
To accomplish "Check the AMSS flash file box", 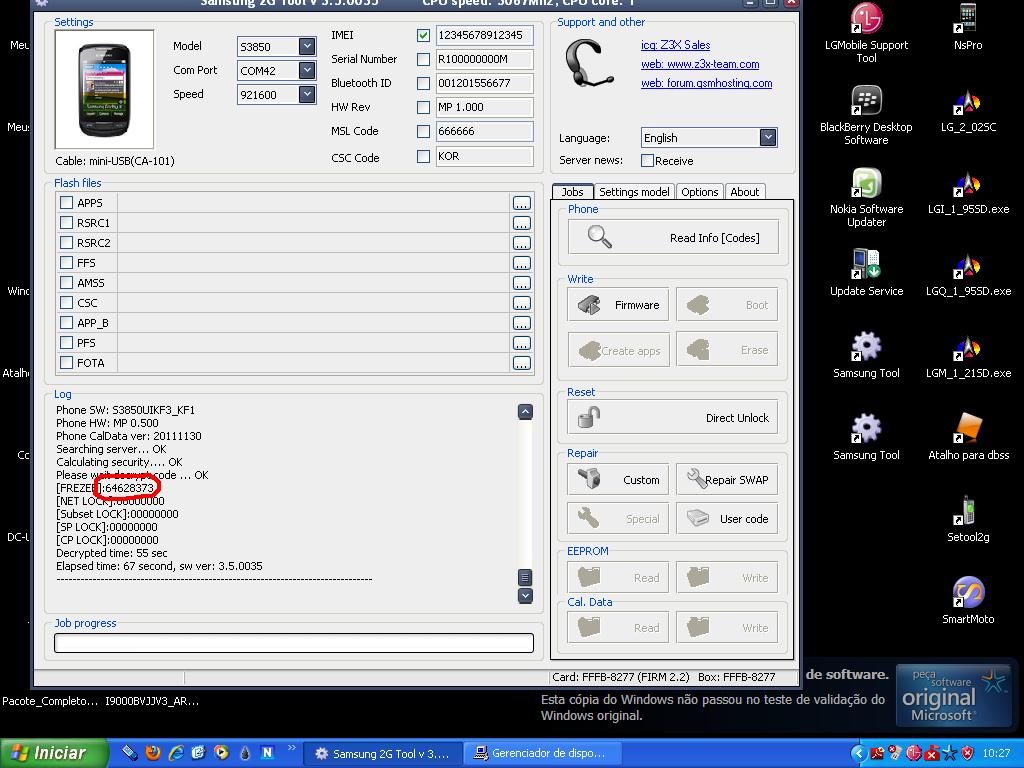I will (x=66, y=282).
